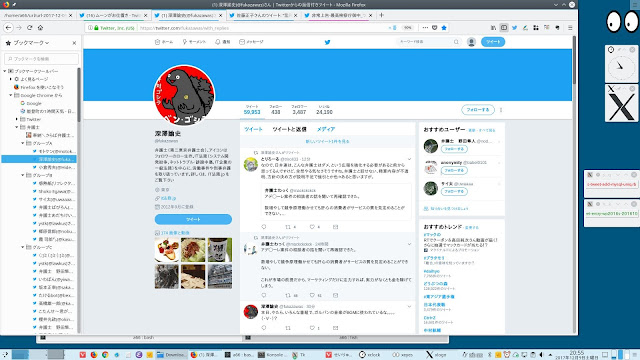Image resolution: width=640 pixels, height=360 pixels.
Task: Click the see new tweet notice bar
Action: pos(327,142)
